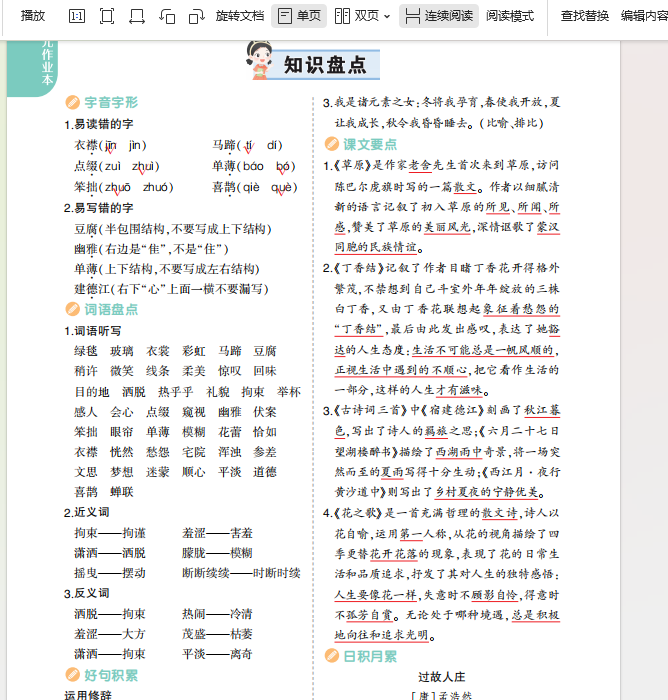
Task: Click the word 彩虹 in the list
Action: click(194, 351)
